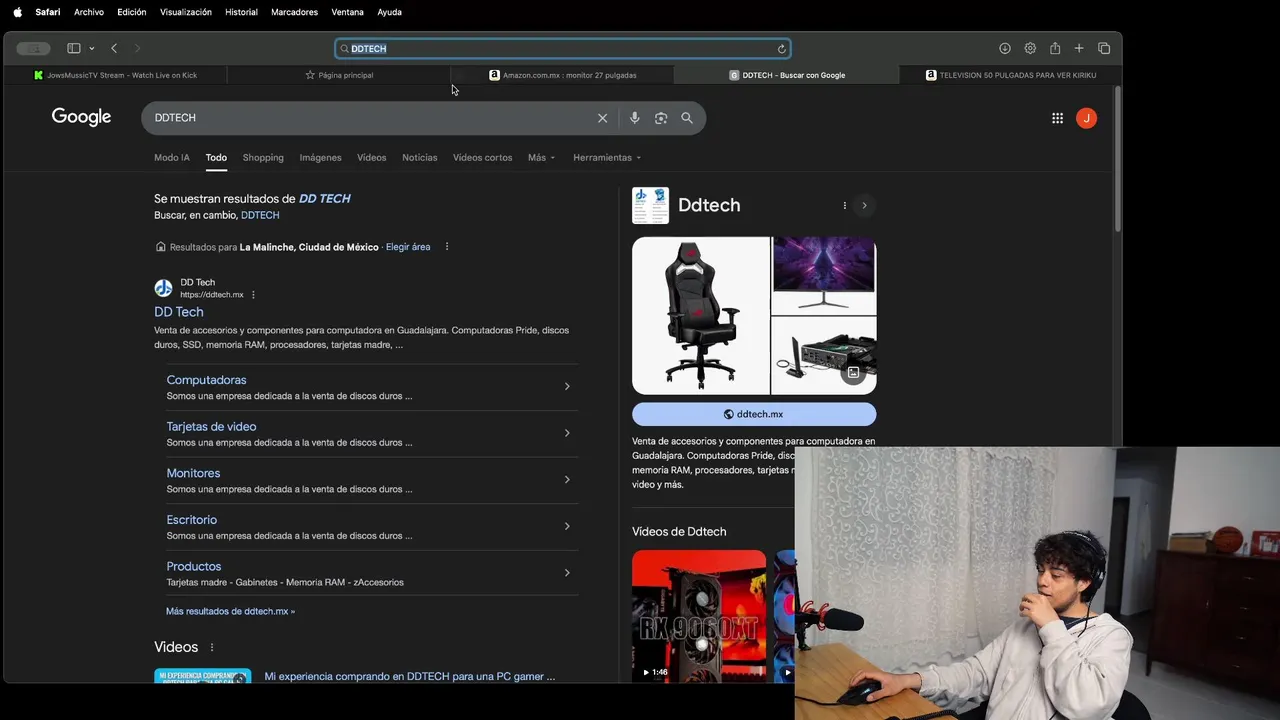Image resolution: width=1280 pixels, height=720 pixels.
Task: Open the Ventana menu
Action: click(x=348, y=12)
